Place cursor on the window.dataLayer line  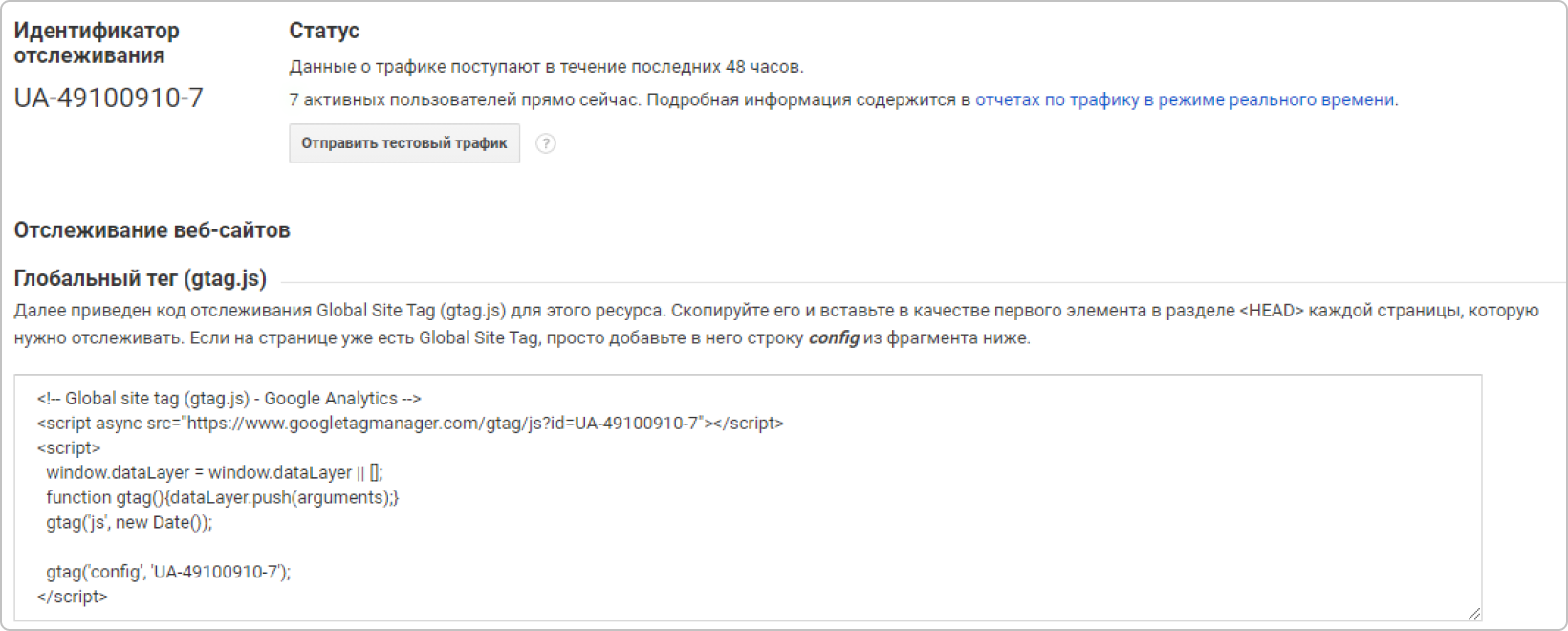pyautogui.click(x=214, y=472)
